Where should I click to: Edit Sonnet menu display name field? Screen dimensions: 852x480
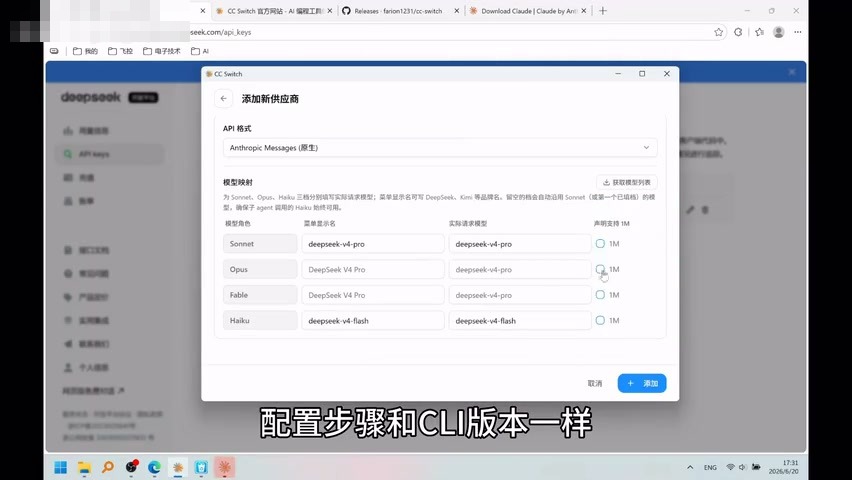coord(373,244)
